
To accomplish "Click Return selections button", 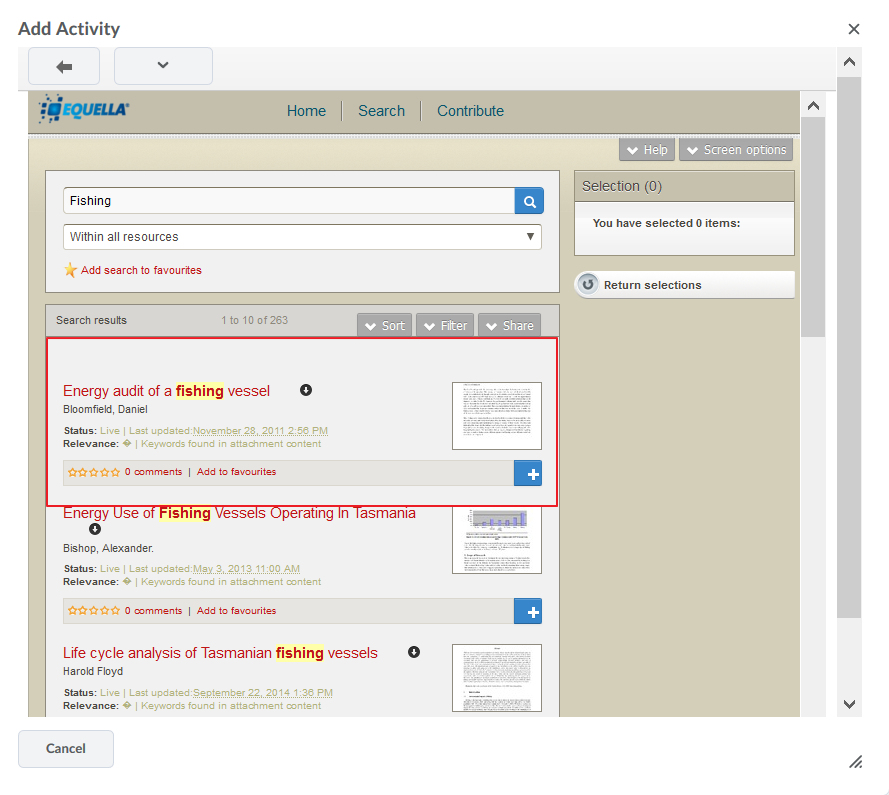I will coord(685,285).
